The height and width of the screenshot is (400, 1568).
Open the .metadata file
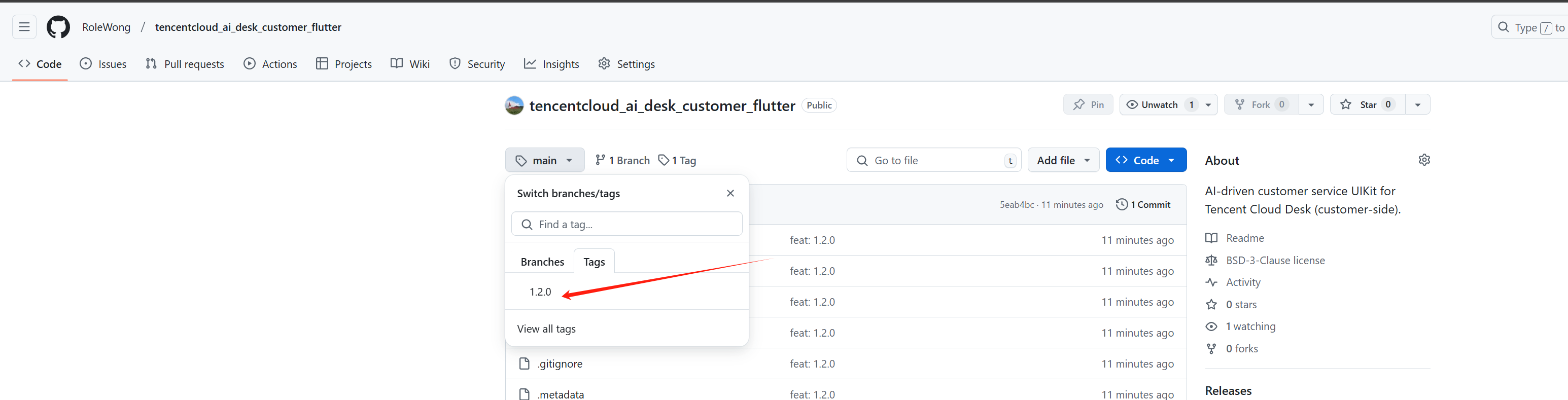click(561, 394)
